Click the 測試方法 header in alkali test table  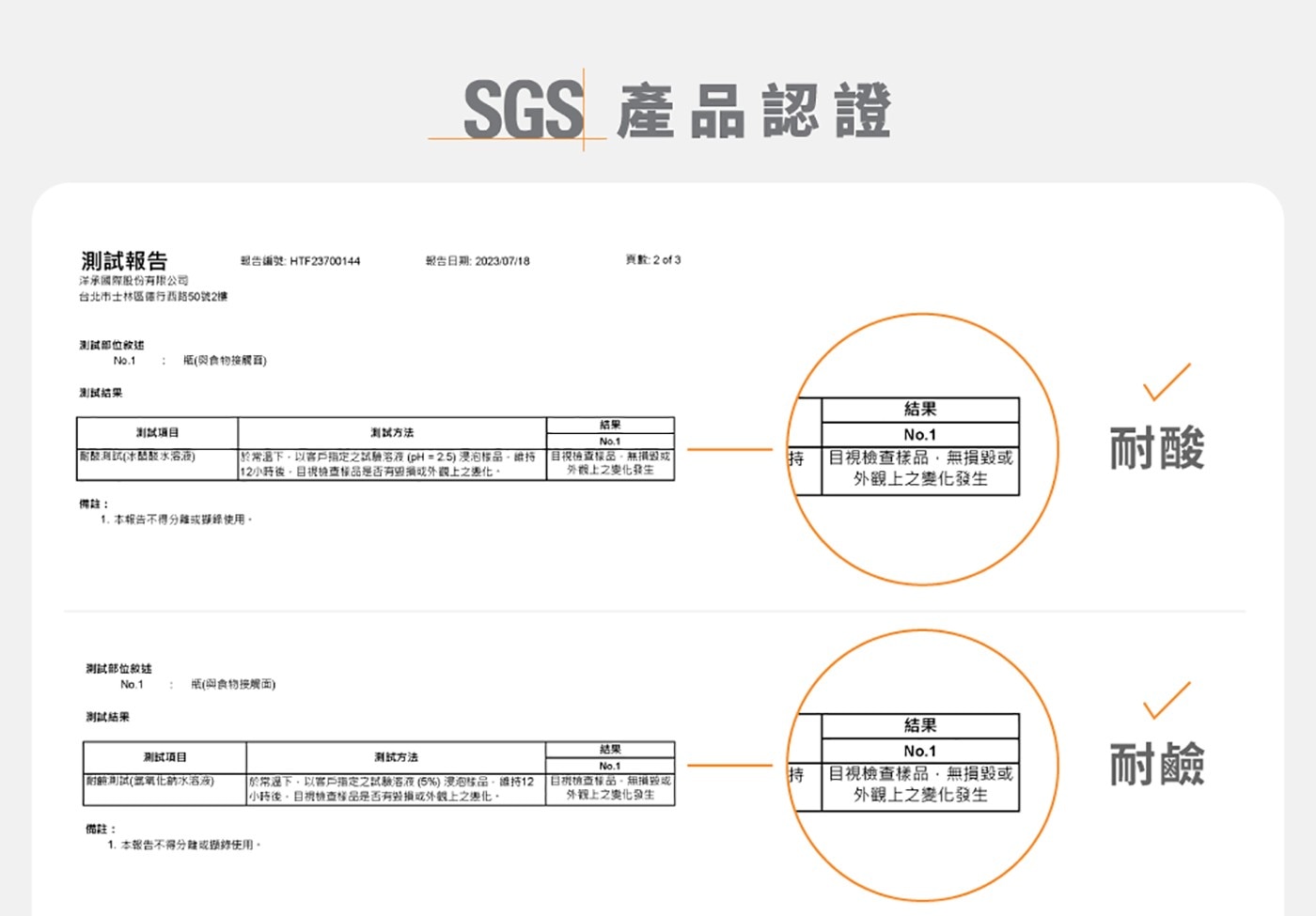coord(396,757)
